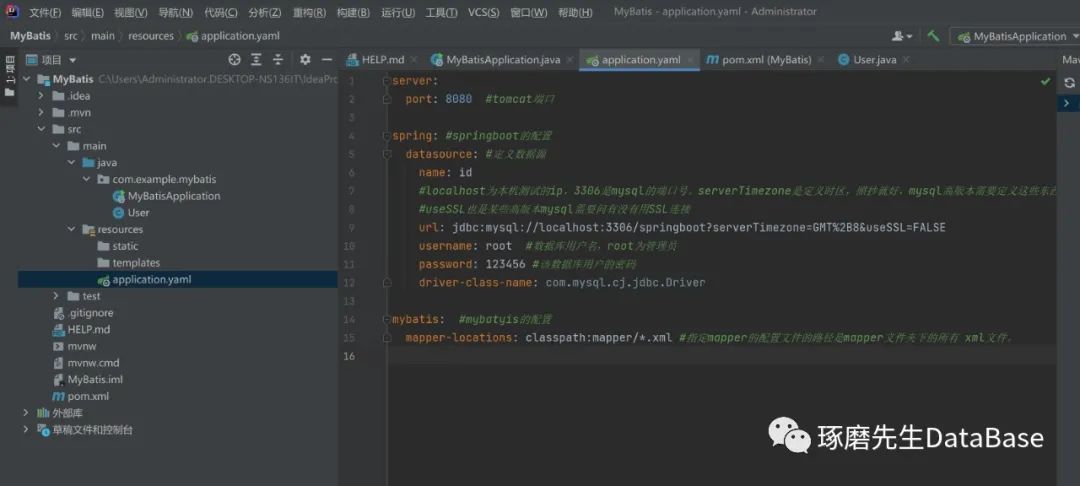Open the MyBatisApplication run configuration dropdown
Viewport: 1080px width, 486px height.
click(1014, 36)
